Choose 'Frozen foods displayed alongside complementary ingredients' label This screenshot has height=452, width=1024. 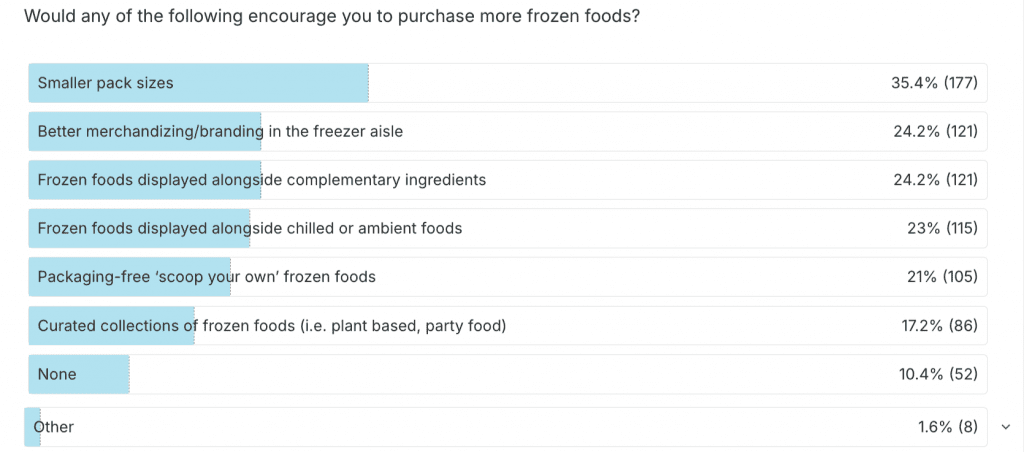[261, 180]
